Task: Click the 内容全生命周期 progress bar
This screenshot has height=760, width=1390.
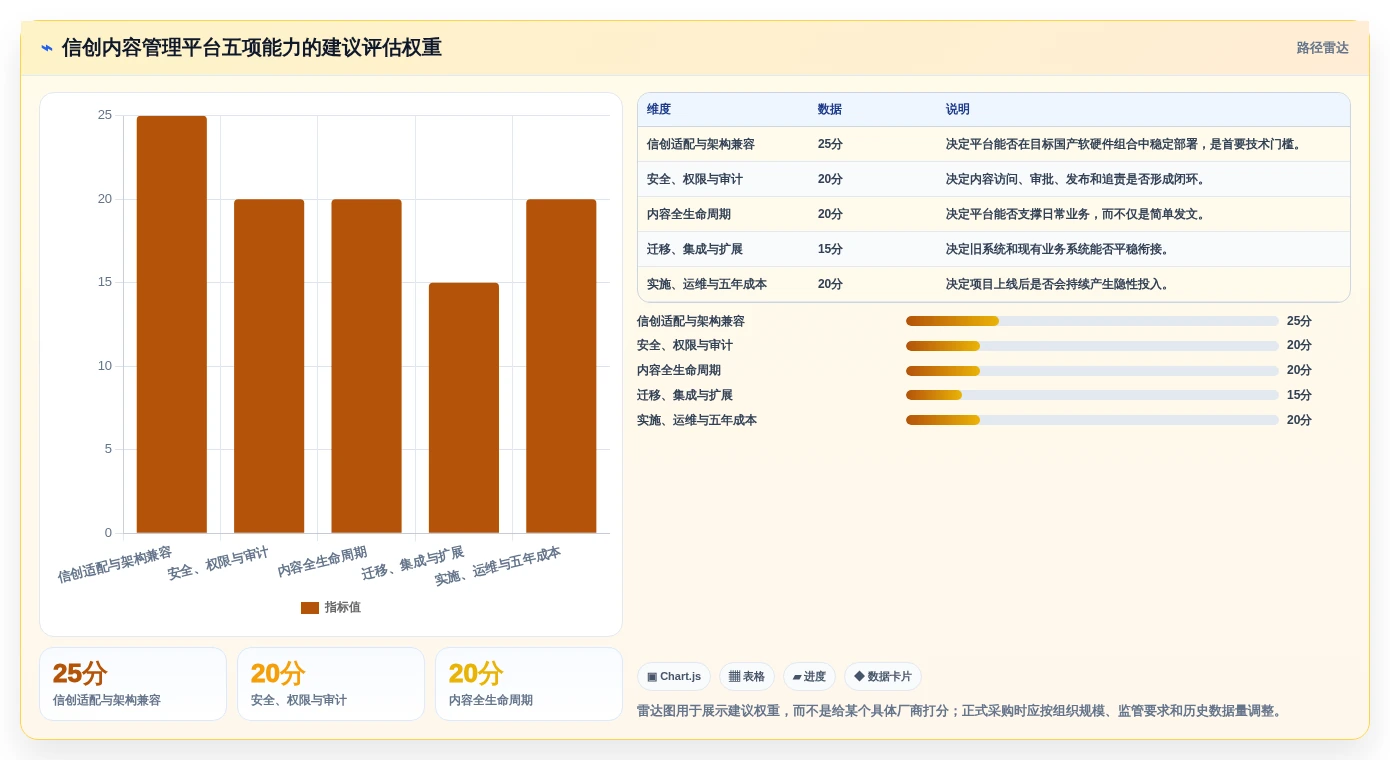Action: (x=1092, y=371)
